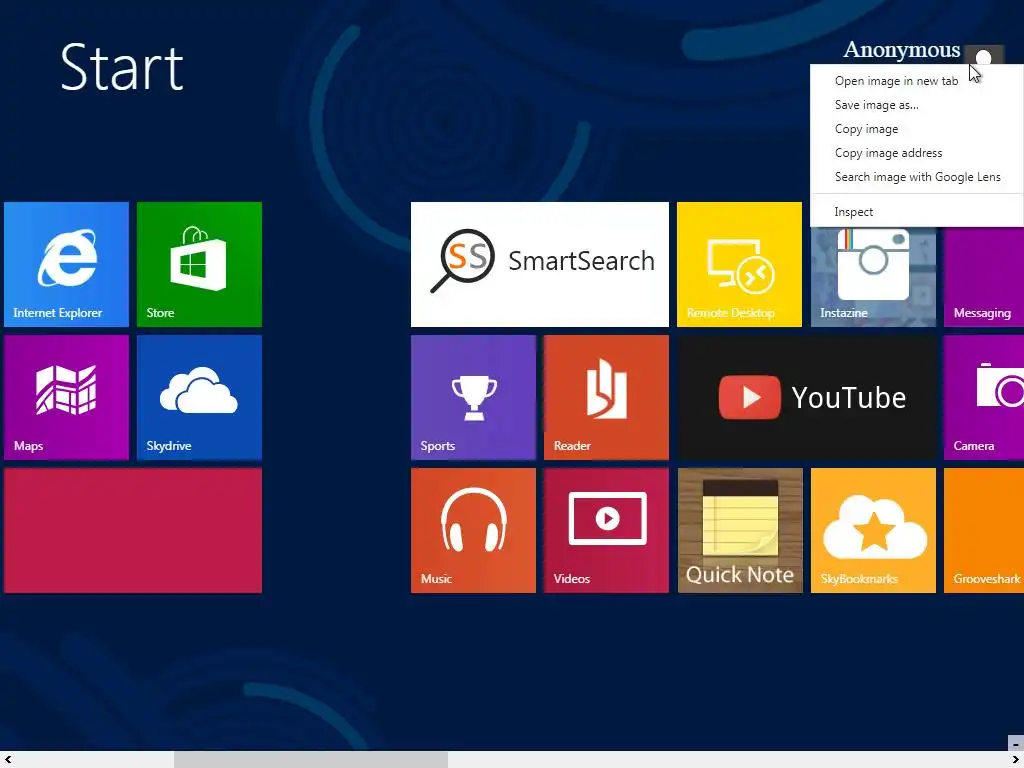This screenshot has height=768, width=1024.
Task: Launch the Camera tile
Action: (x=984, y=397)
